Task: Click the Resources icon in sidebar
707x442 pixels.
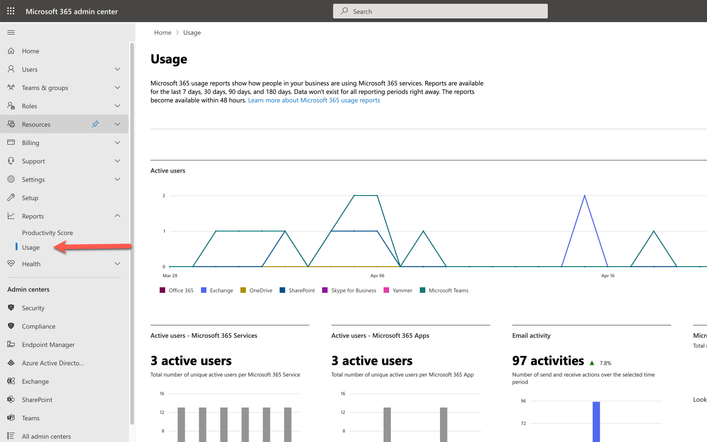Action: pyautogui.click(x=11, y=124)
